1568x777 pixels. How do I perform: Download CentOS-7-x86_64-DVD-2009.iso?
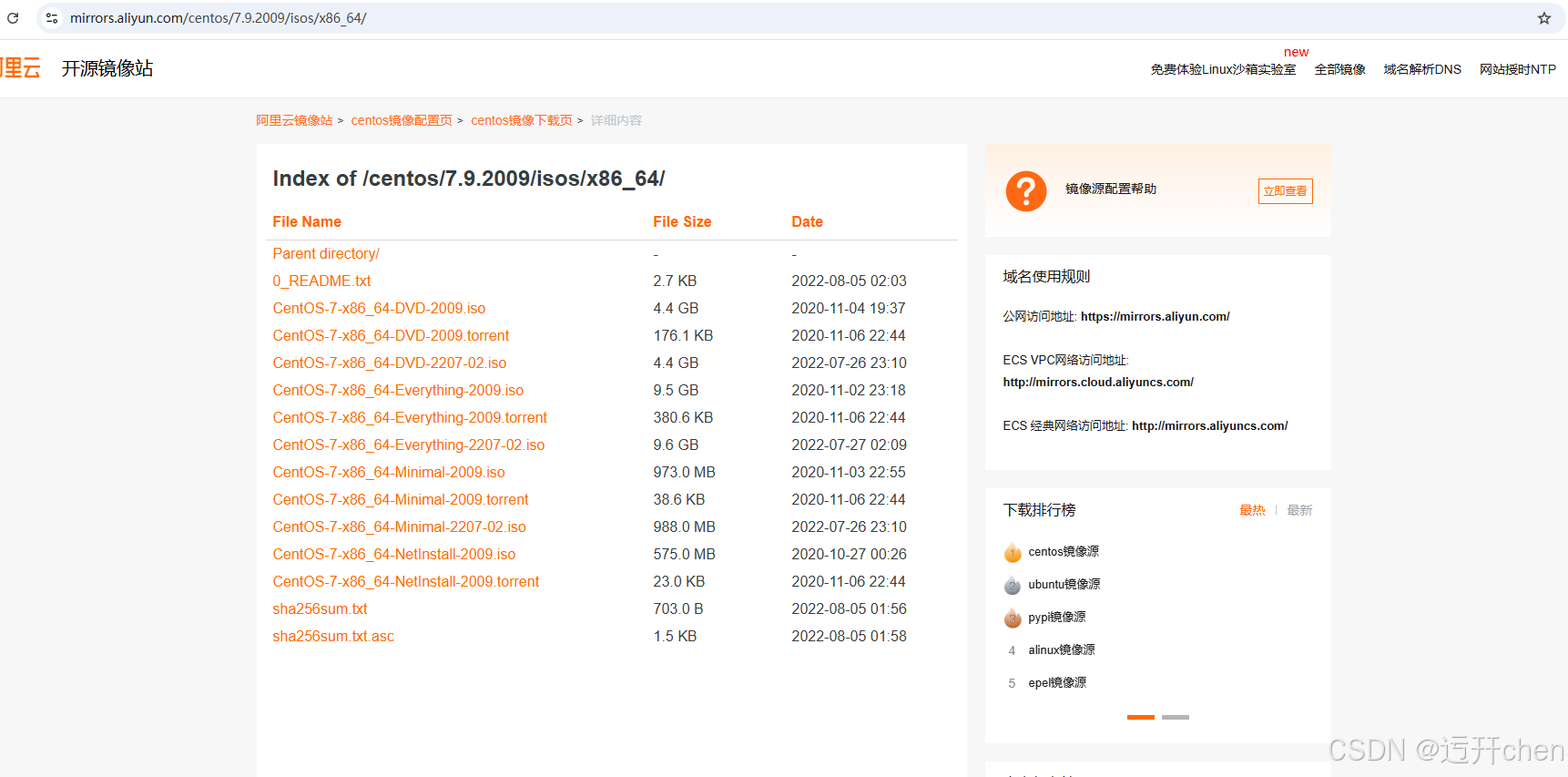click(x=379, y=309)
